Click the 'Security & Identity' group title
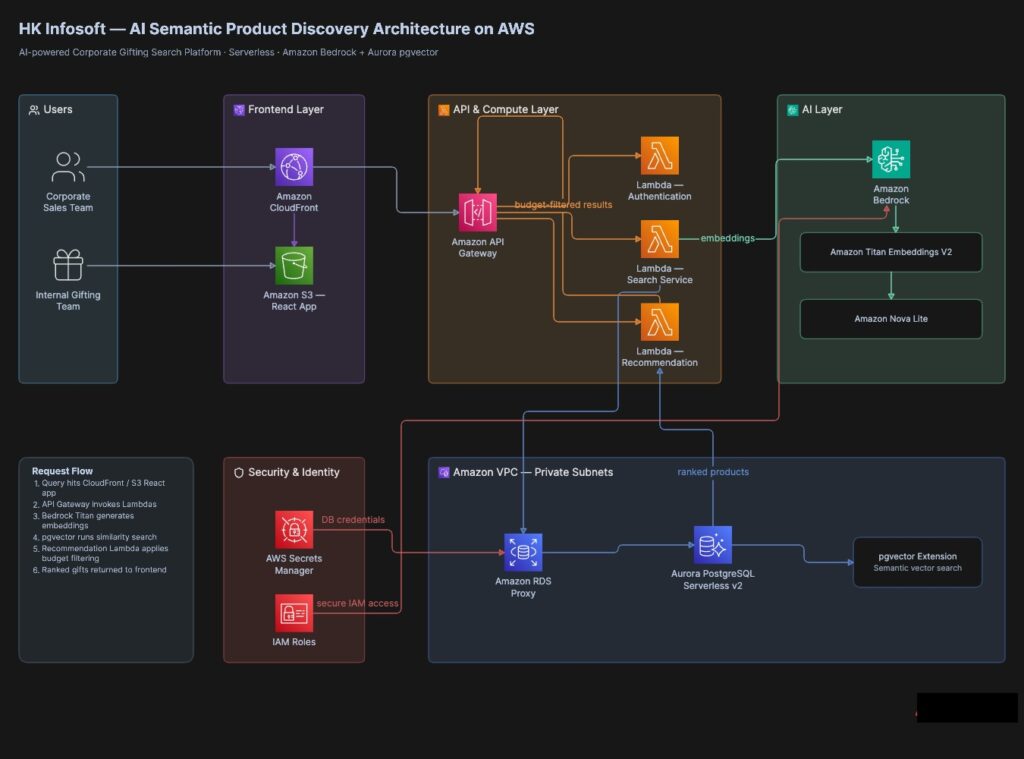The image size is (1024, 759). [294, 472]
